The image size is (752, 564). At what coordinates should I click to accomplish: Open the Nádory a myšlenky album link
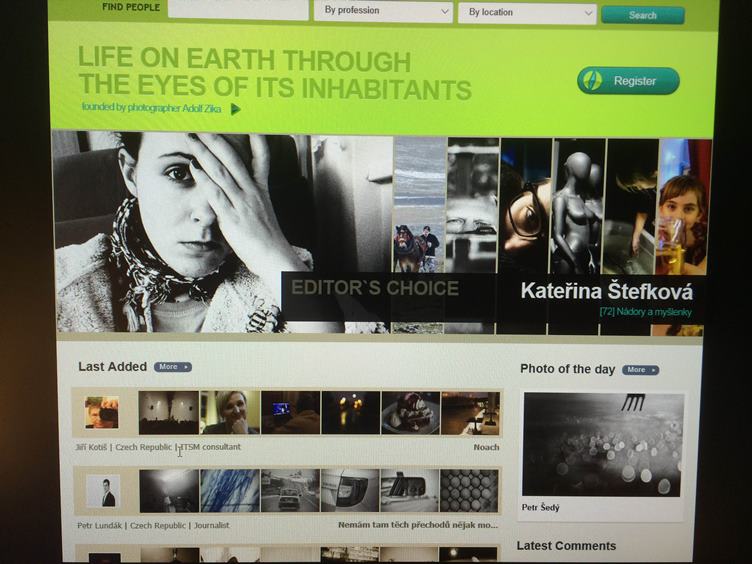[647, 313]
